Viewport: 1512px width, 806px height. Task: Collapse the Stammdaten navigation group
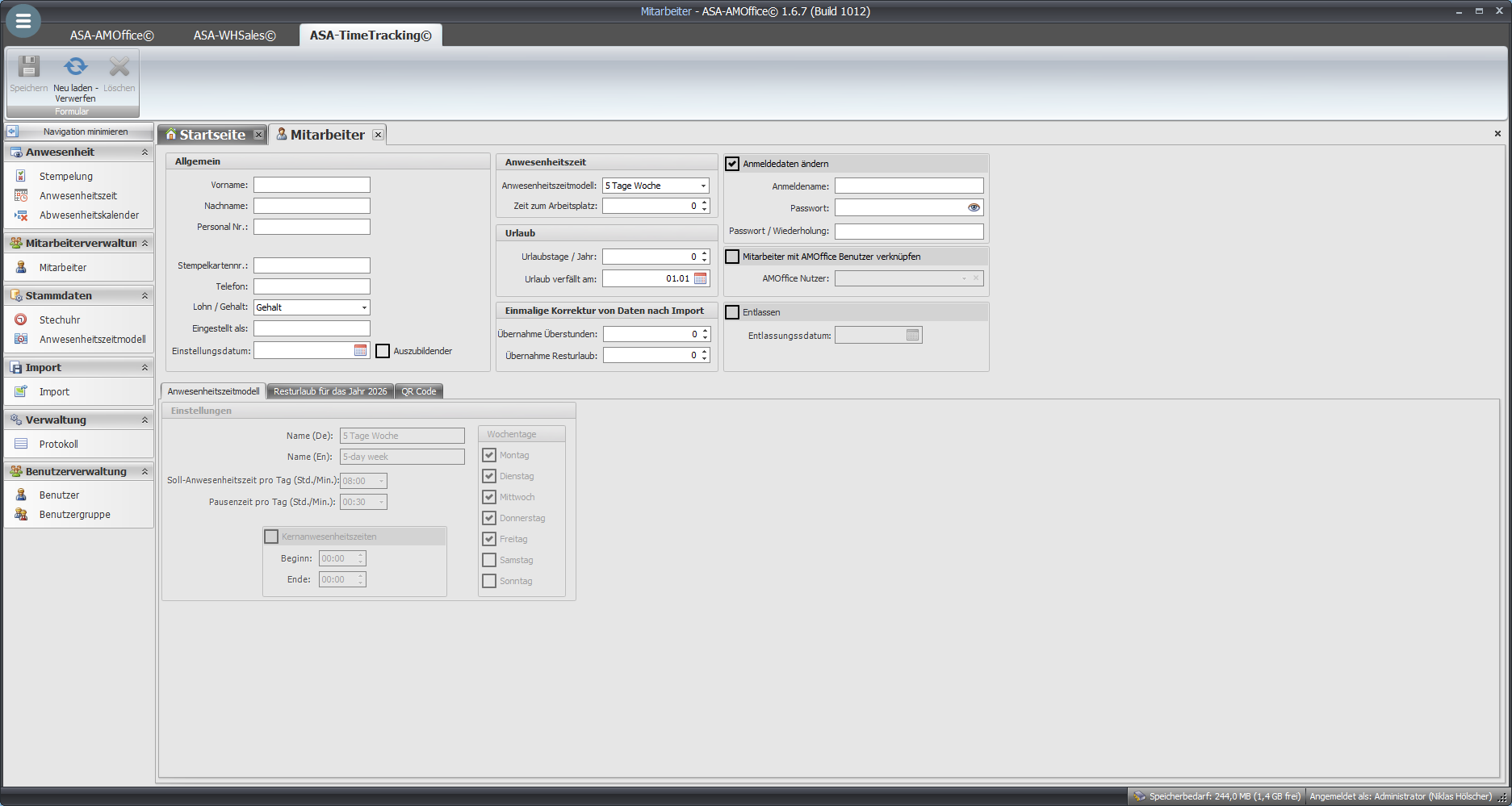[x=144, y=296]
